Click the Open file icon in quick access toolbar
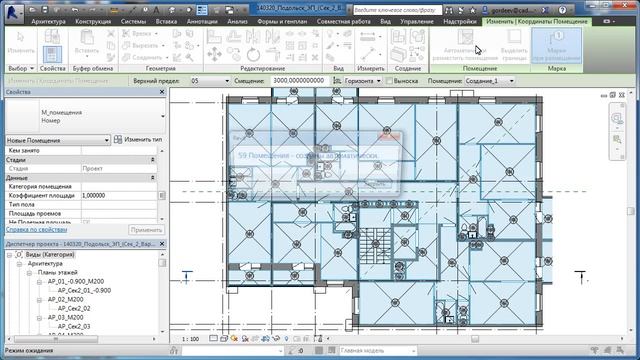 click(33, 9)
